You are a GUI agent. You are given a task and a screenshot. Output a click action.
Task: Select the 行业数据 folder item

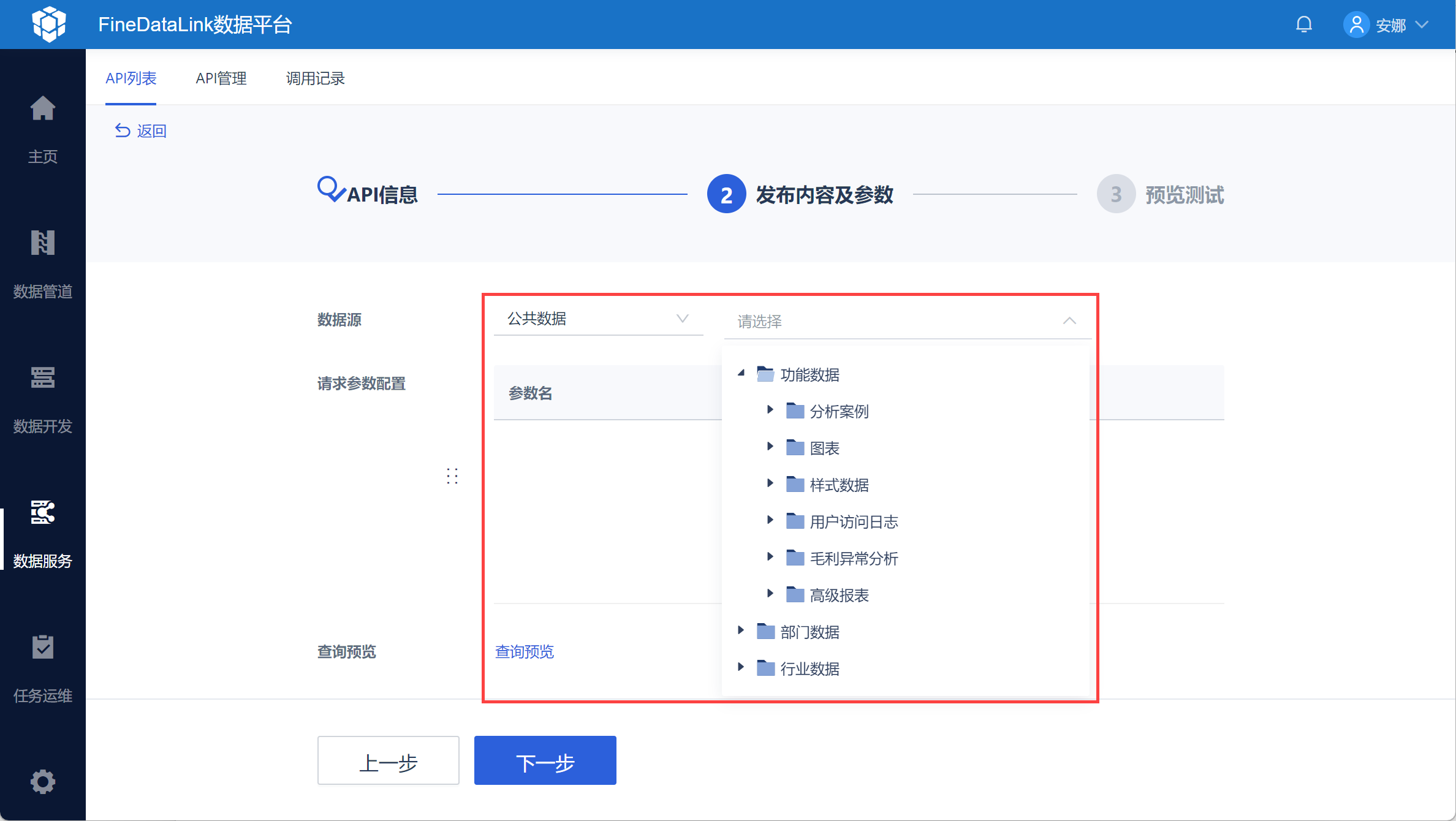pyautogui.click(x=809, y=668)
